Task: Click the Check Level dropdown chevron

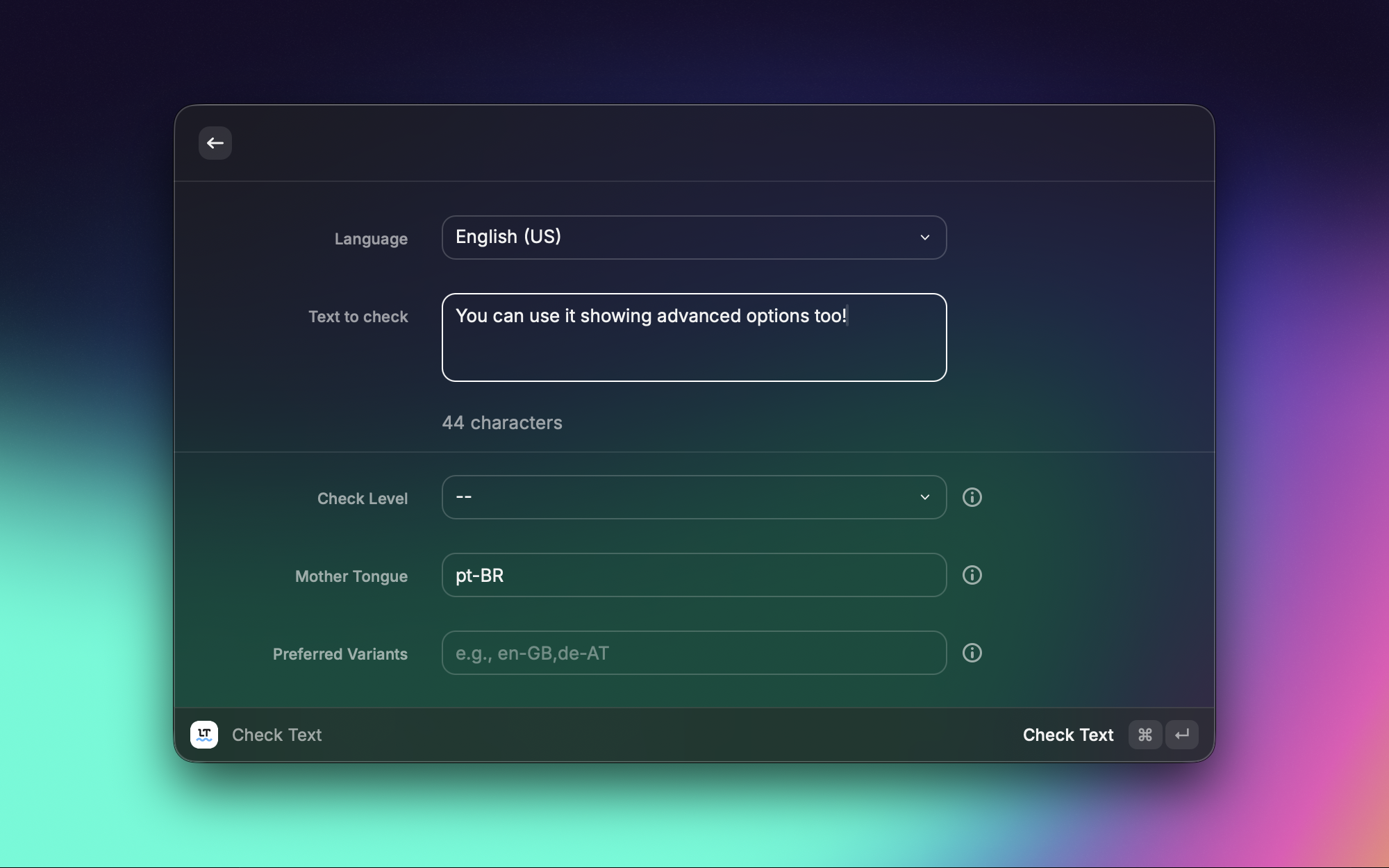Action: [x=924, y=497]
